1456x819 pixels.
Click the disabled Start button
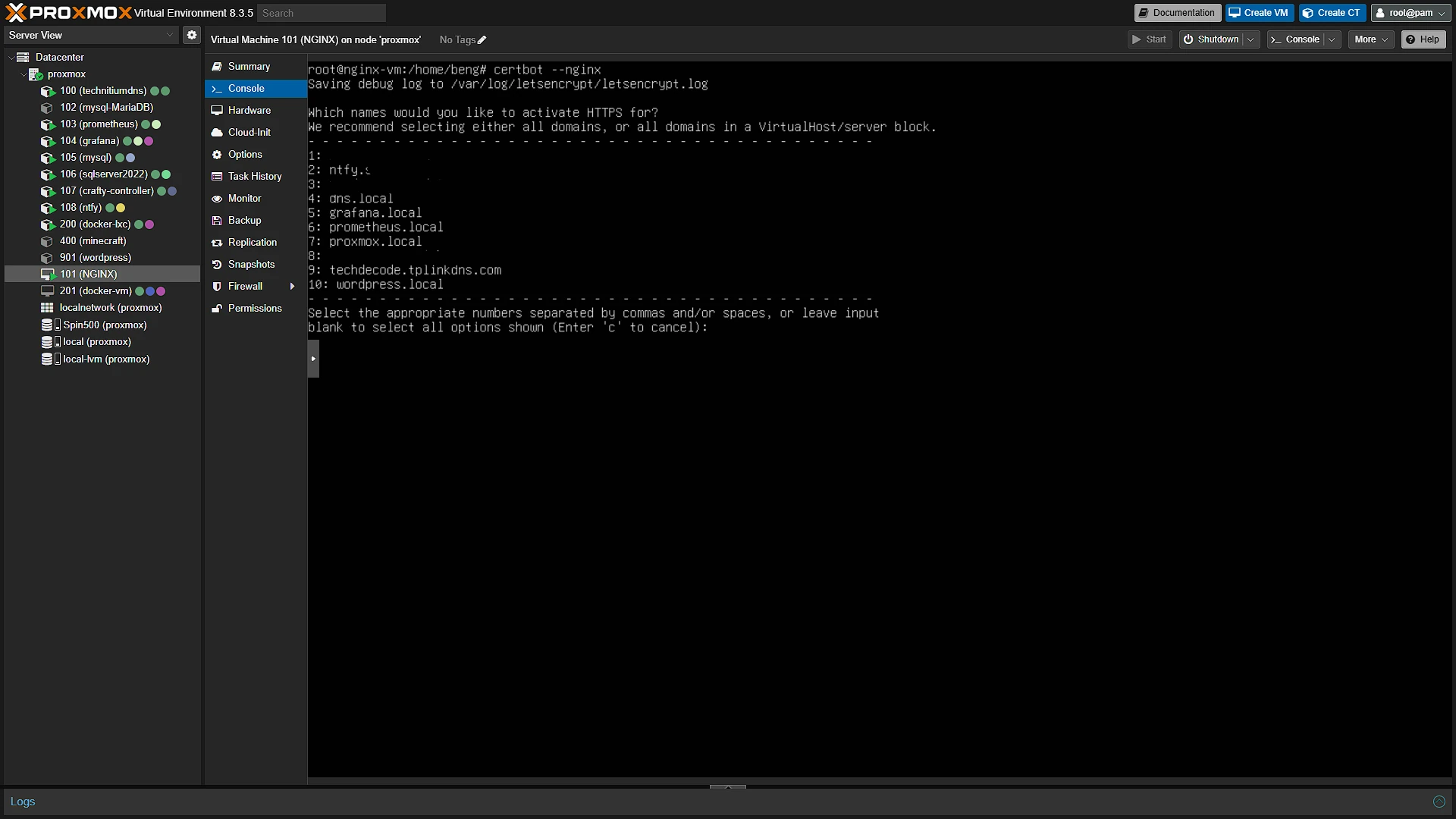[1150, 39]
